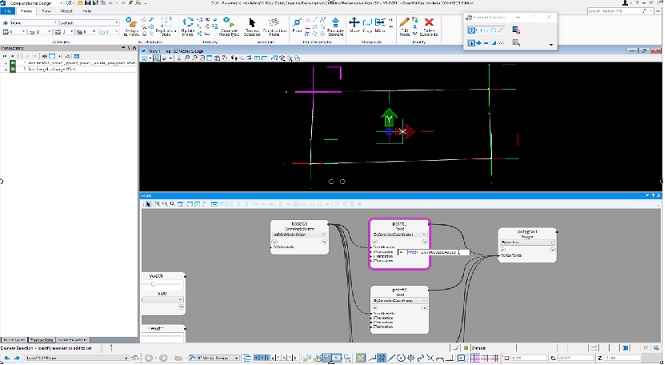
Task: Select the Copy tool in Manipulate group
Action: (367, 25)
